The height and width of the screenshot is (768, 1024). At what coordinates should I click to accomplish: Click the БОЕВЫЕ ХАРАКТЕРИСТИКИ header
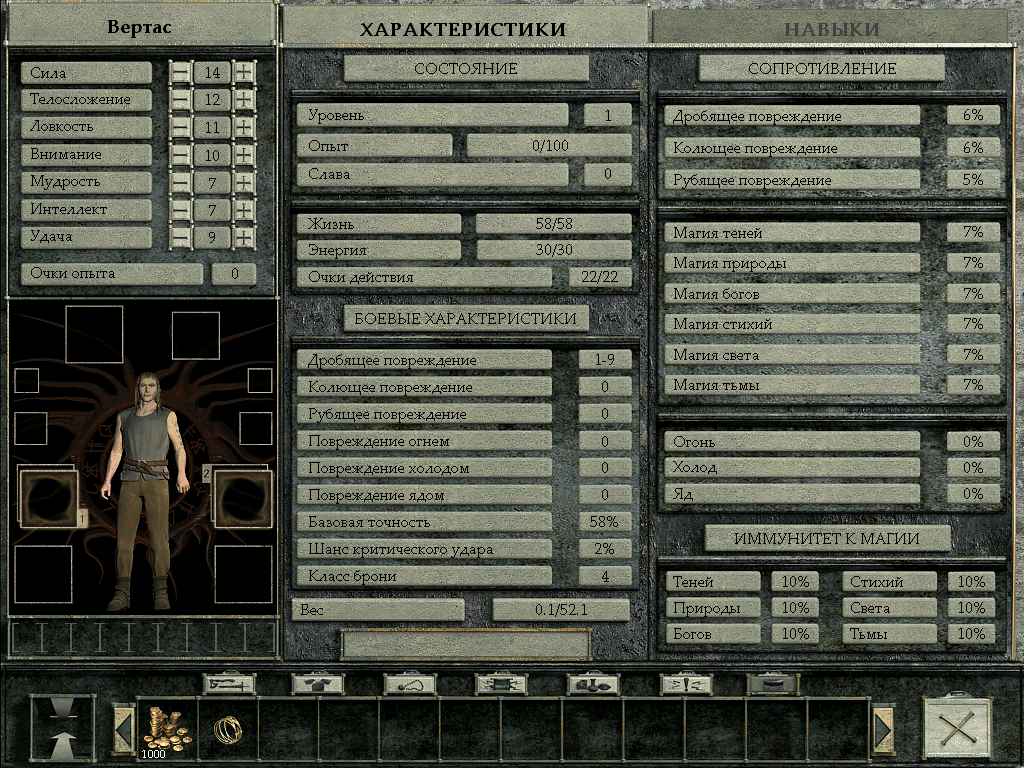coord(466,318)
